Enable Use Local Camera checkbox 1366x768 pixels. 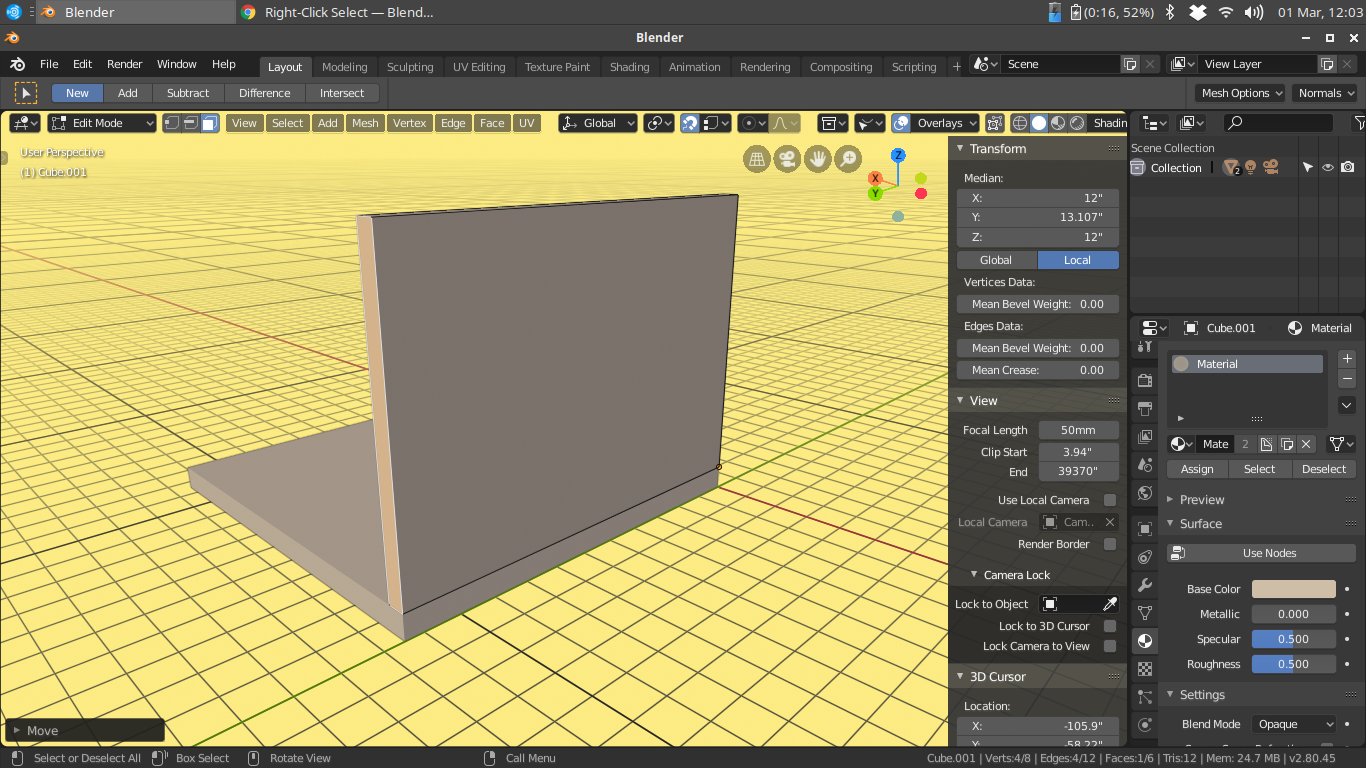(x=1109, y=500)
